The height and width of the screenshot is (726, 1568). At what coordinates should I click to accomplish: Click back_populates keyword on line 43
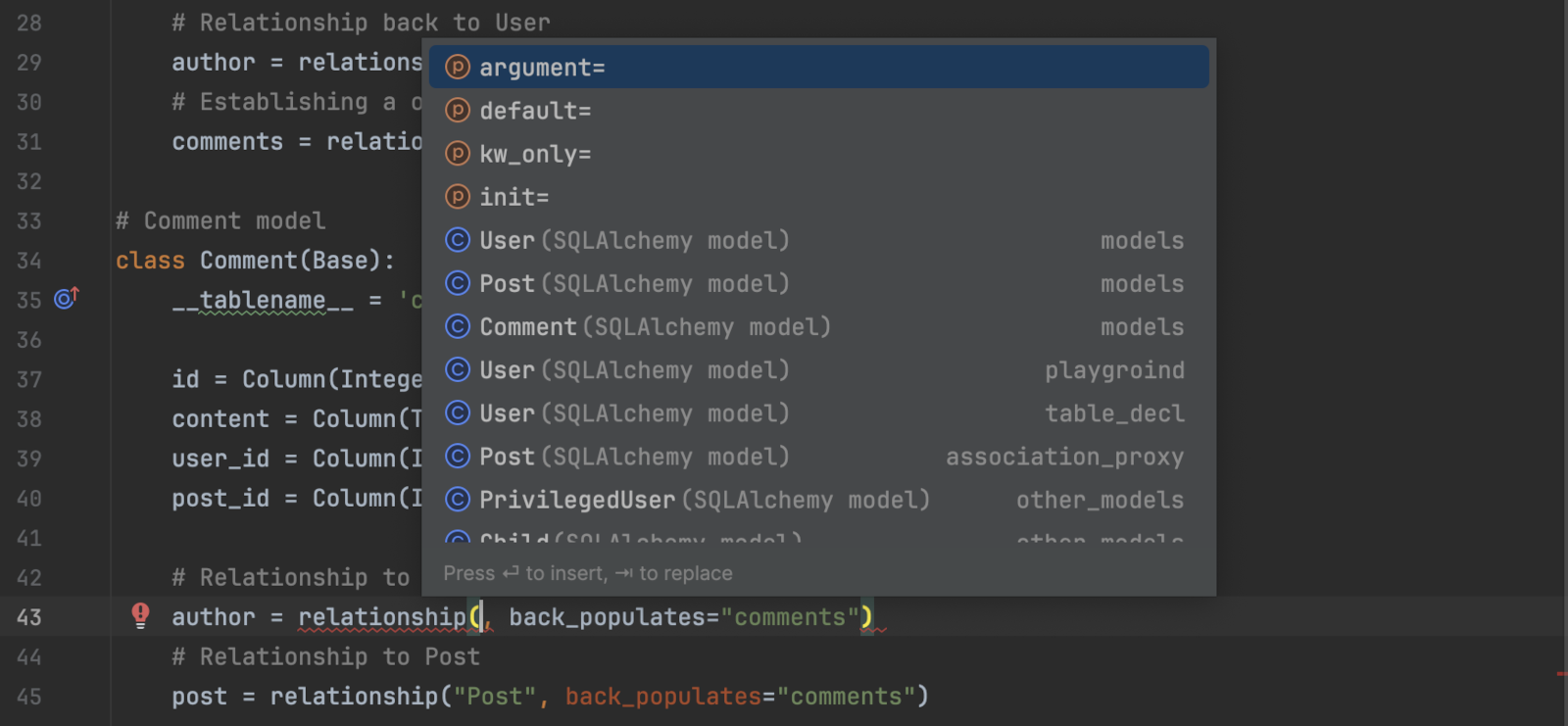607,617
